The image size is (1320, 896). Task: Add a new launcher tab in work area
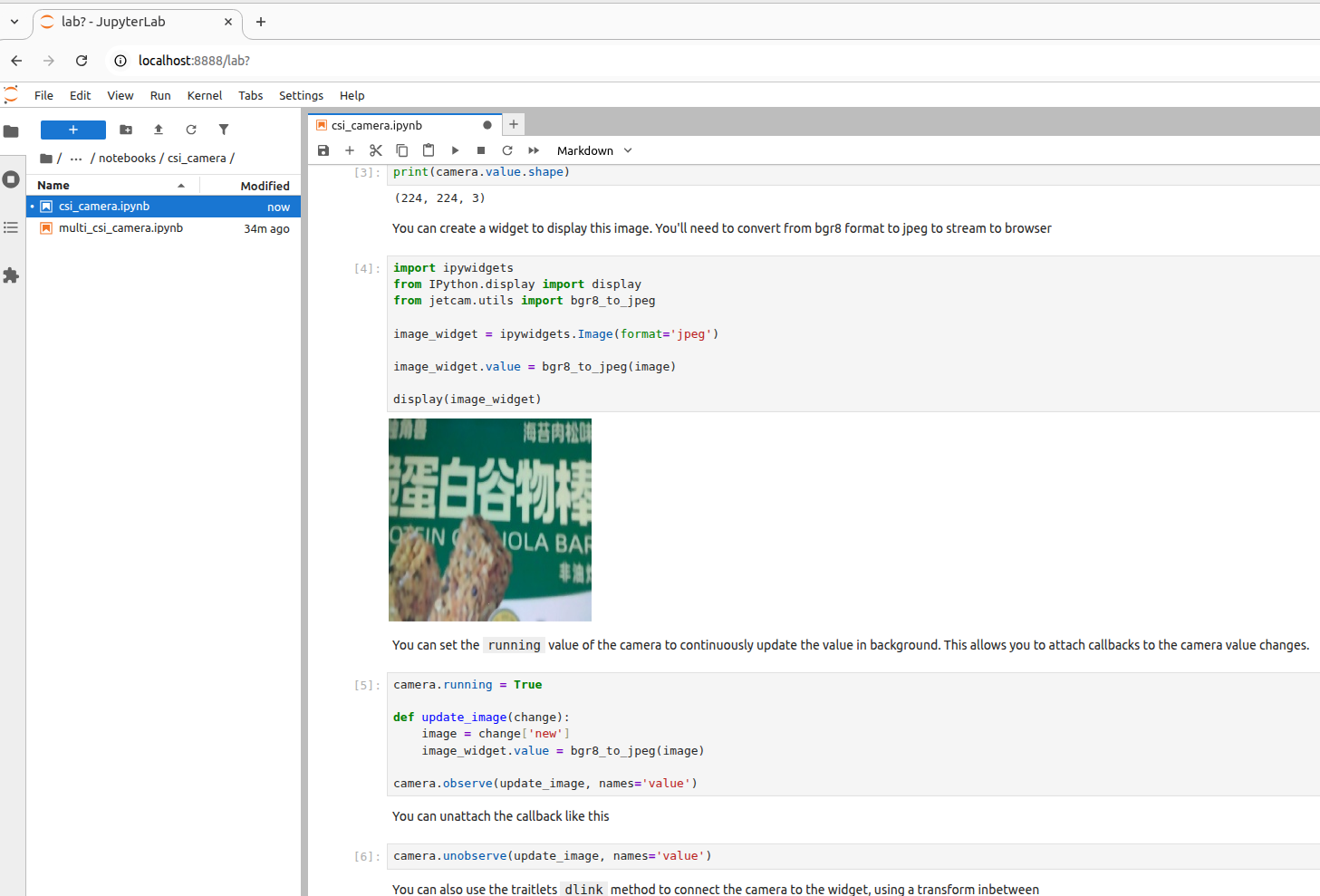[514, 124]
